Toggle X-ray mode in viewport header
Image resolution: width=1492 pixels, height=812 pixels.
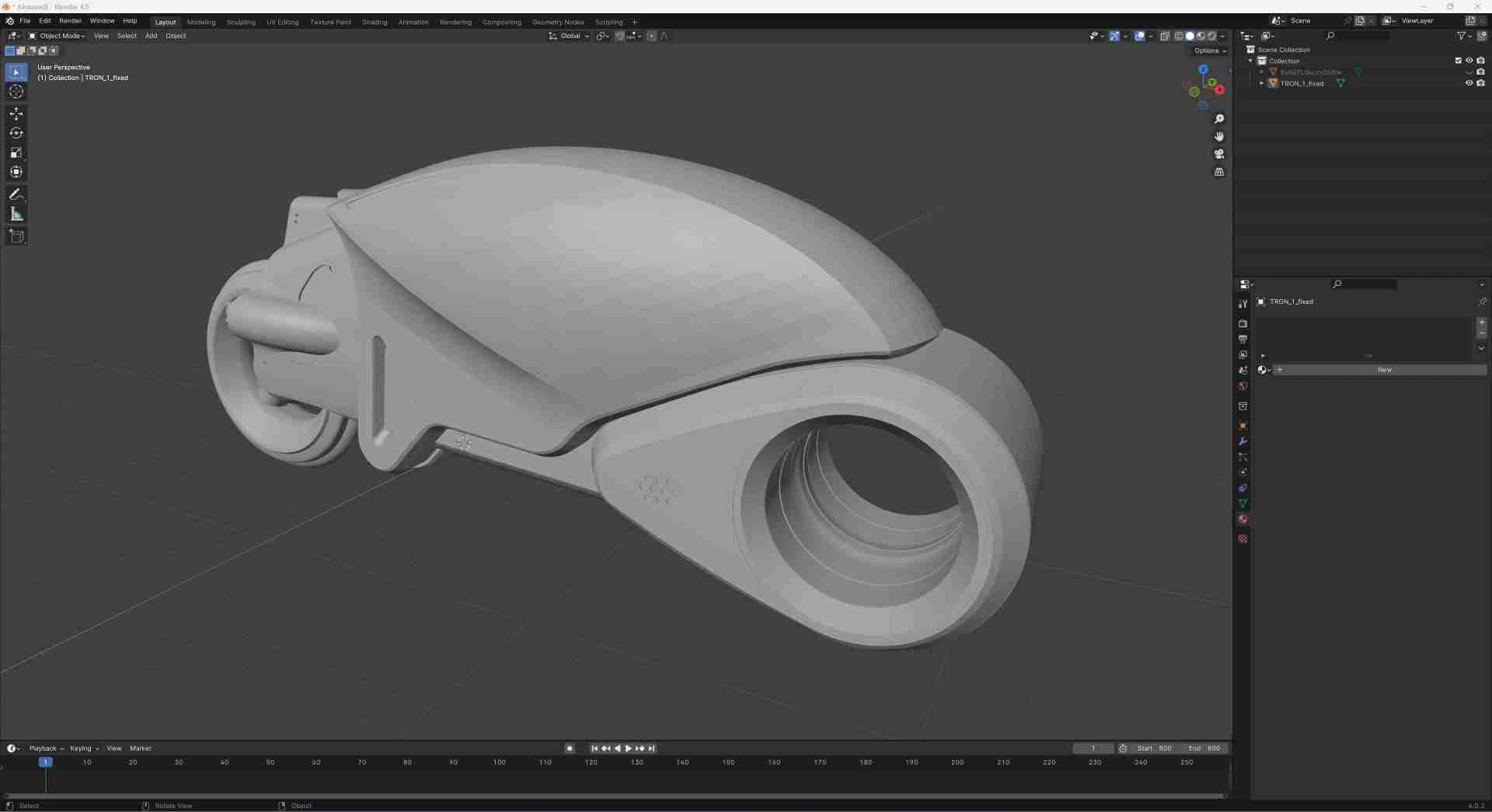[1165, 36]
